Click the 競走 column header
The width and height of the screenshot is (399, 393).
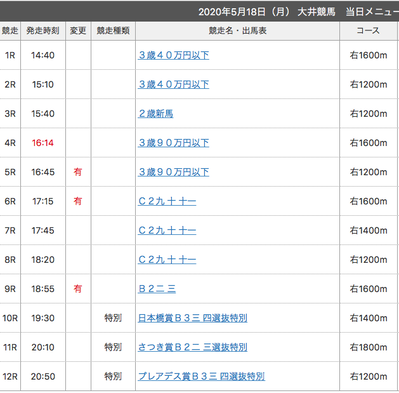point(10,31)
